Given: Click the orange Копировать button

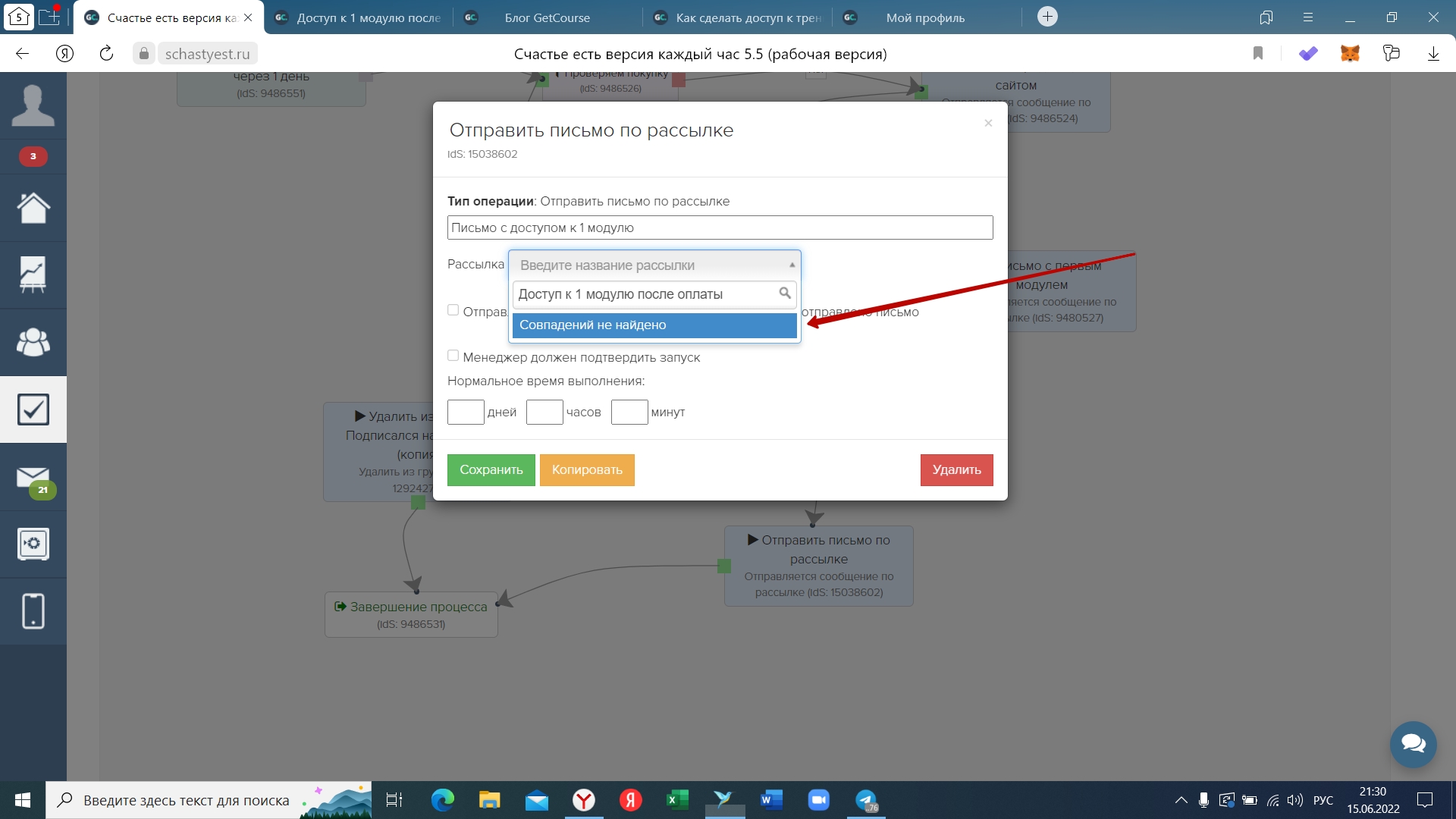Looking at the screenshot, I should click(x=587, y=470).
